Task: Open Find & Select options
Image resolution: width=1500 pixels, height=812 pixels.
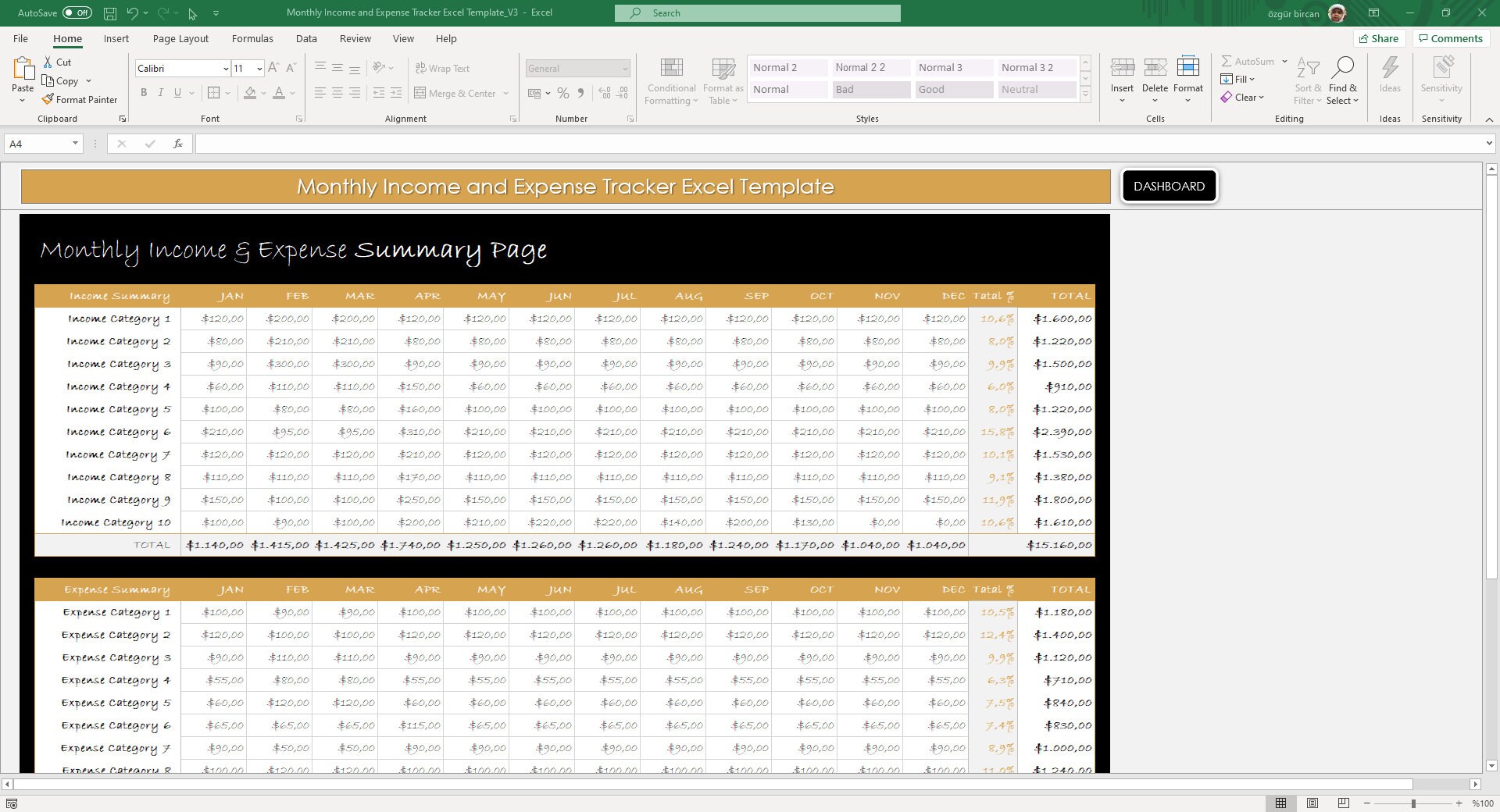Action: pos(1343,80)
